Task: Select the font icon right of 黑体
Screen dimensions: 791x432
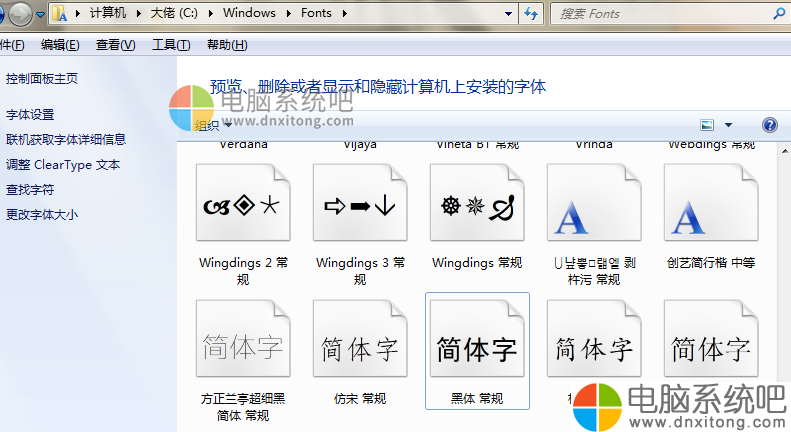Action: [594, 339]
